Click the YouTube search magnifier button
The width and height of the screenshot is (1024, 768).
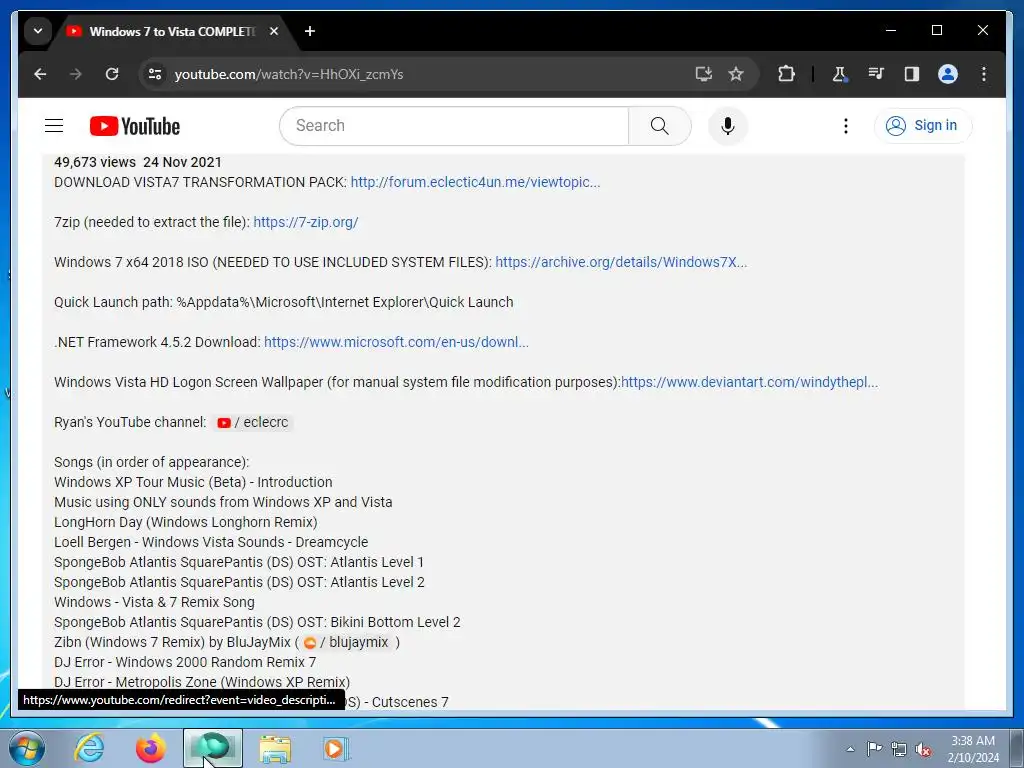[660, 125]
